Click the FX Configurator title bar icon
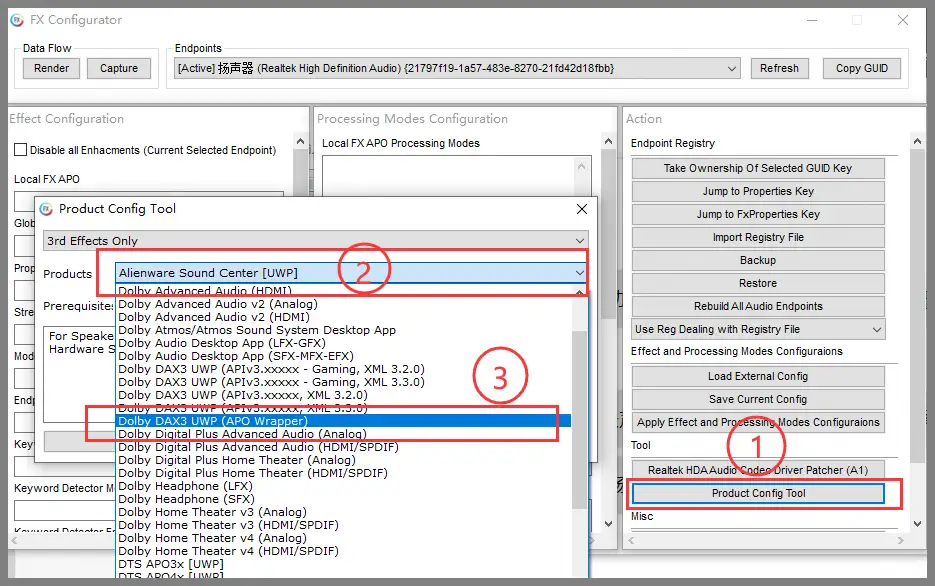The image size is (935, 586). coord(17,20)
